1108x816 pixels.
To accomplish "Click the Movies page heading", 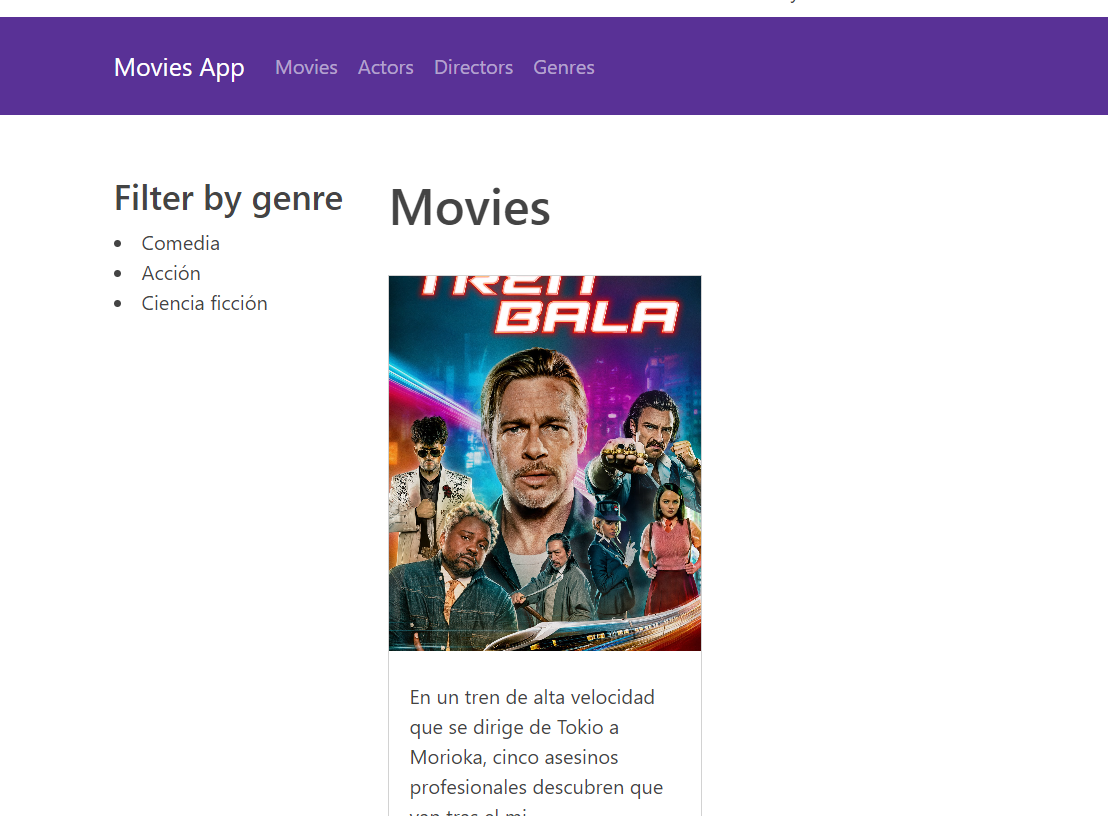I will click(x=470, y=208).
